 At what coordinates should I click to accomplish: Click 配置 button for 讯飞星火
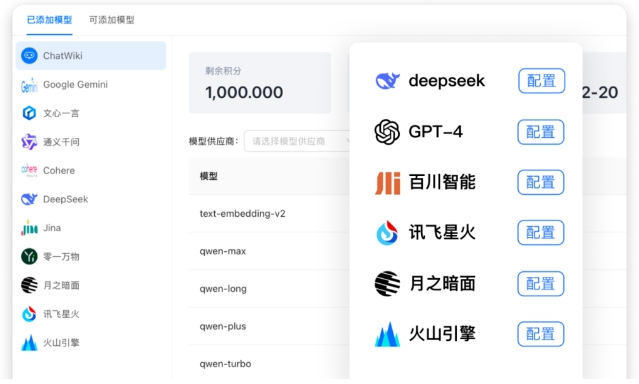point(541,232)
